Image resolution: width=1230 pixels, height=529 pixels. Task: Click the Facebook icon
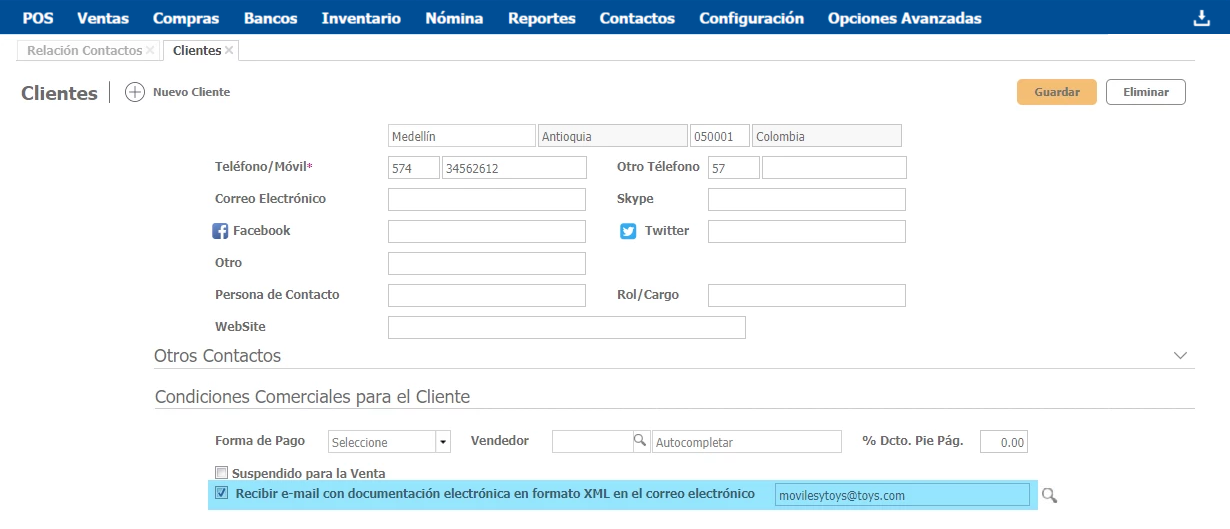(221, 231)
